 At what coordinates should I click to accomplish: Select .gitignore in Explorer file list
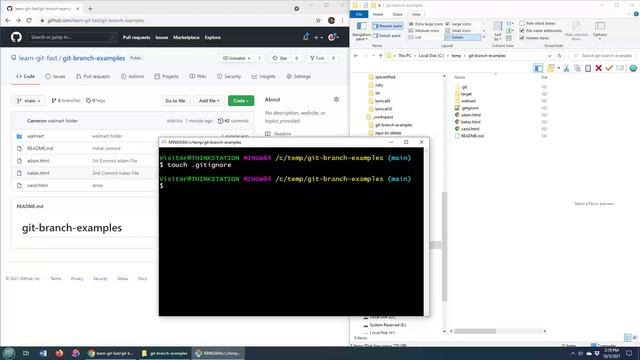pos(469,108)
